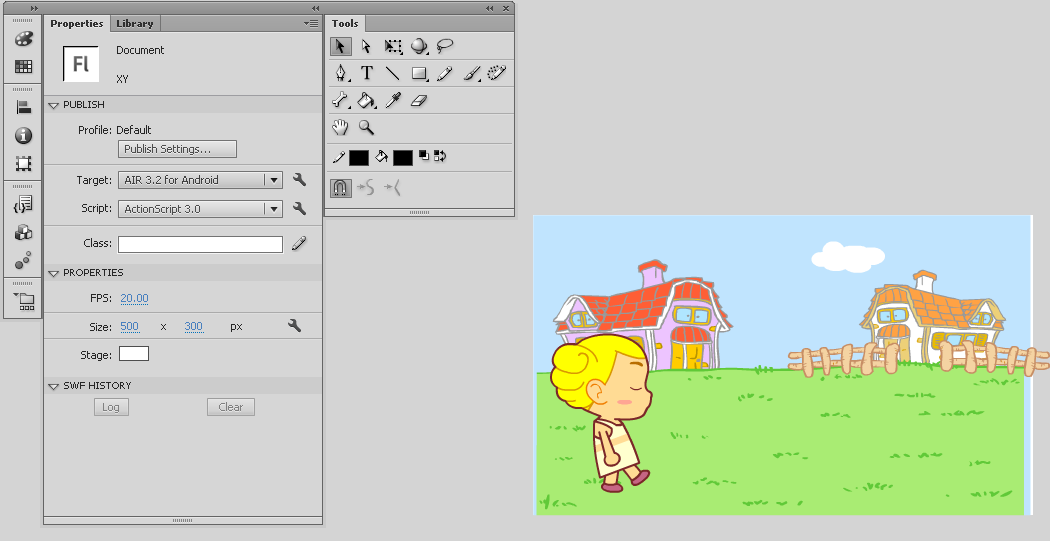
Task: Select the Zoom magnifier tool
Action: 366,127
